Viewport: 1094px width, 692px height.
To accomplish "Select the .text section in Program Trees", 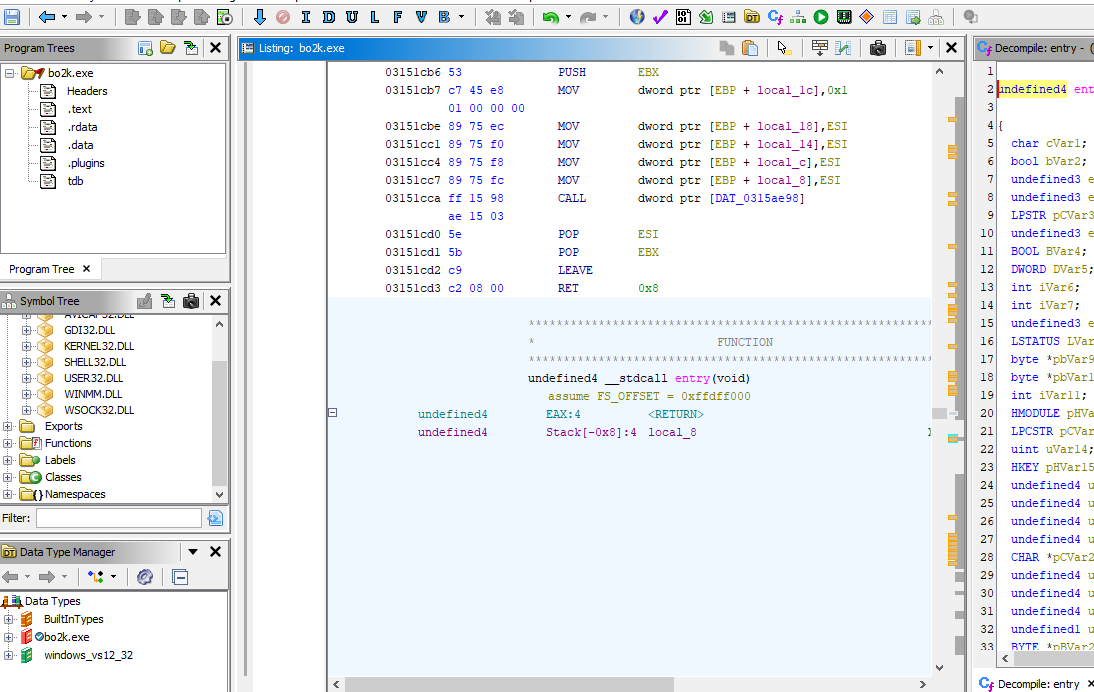I will click(79, 109).
